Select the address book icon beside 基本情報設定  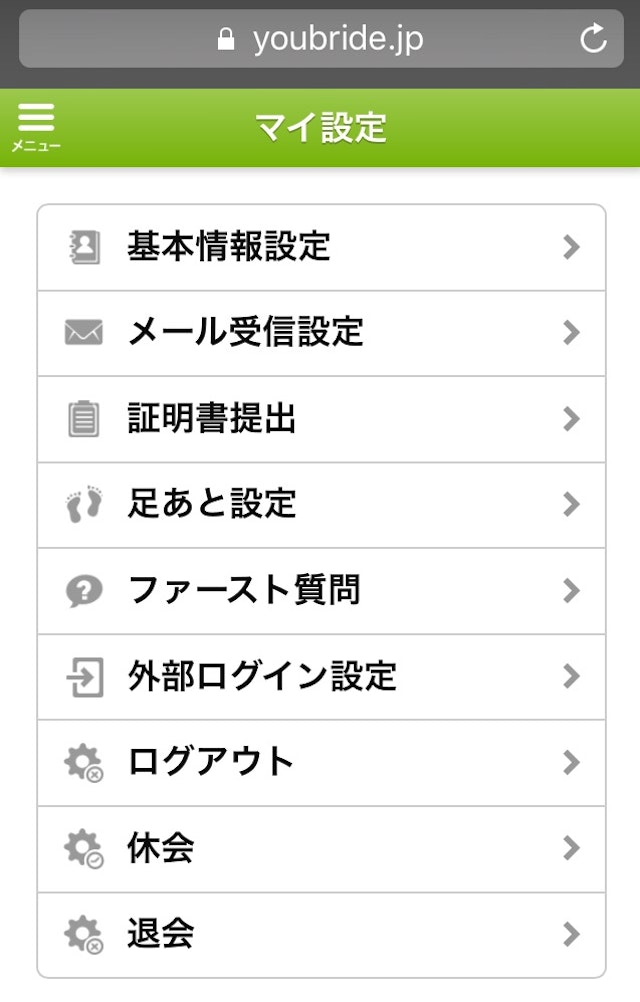point(85,246)
